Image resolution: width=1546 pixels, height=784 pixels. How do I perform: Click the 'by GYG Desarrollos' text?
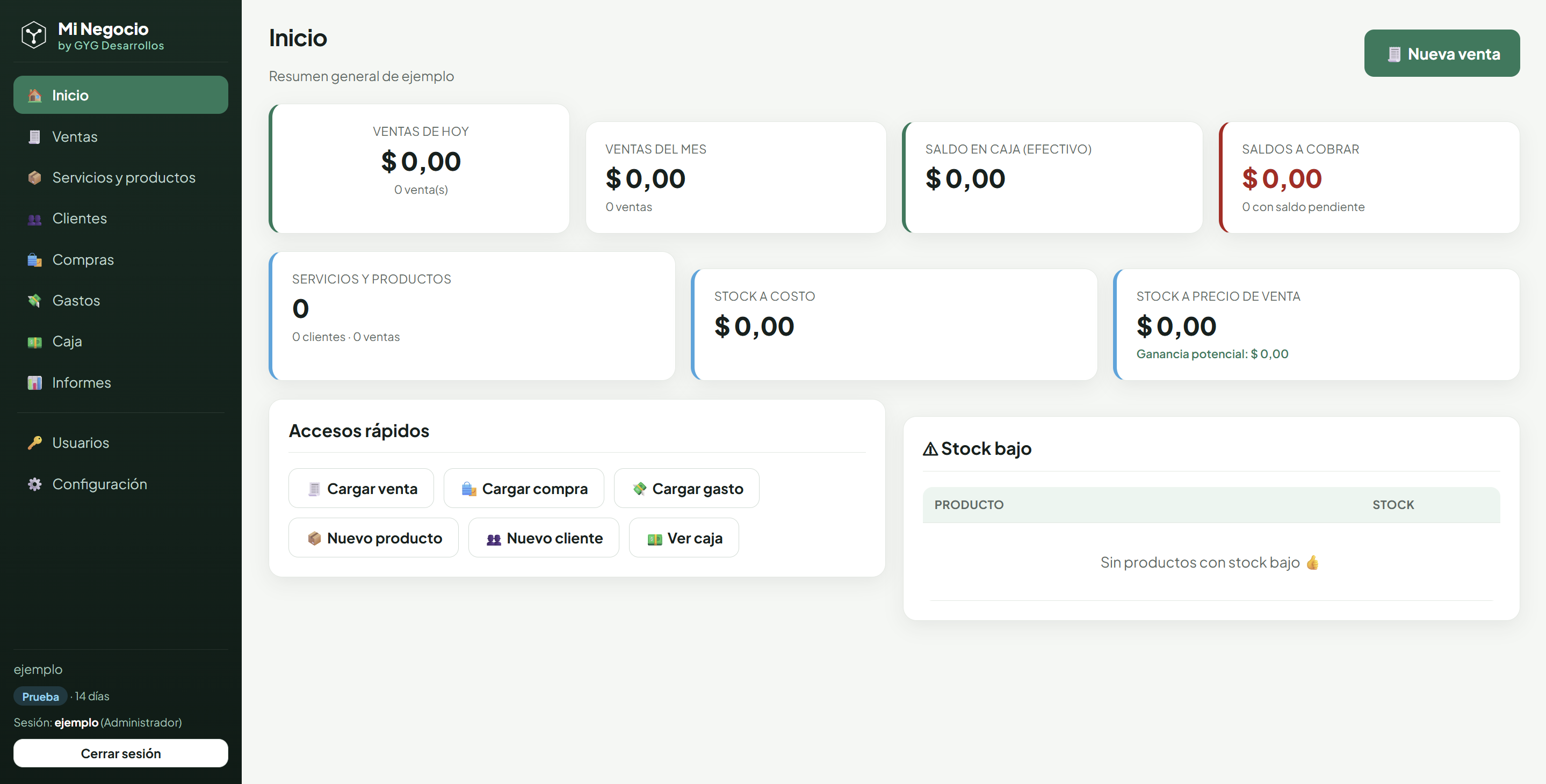click(x=111, y=46)
